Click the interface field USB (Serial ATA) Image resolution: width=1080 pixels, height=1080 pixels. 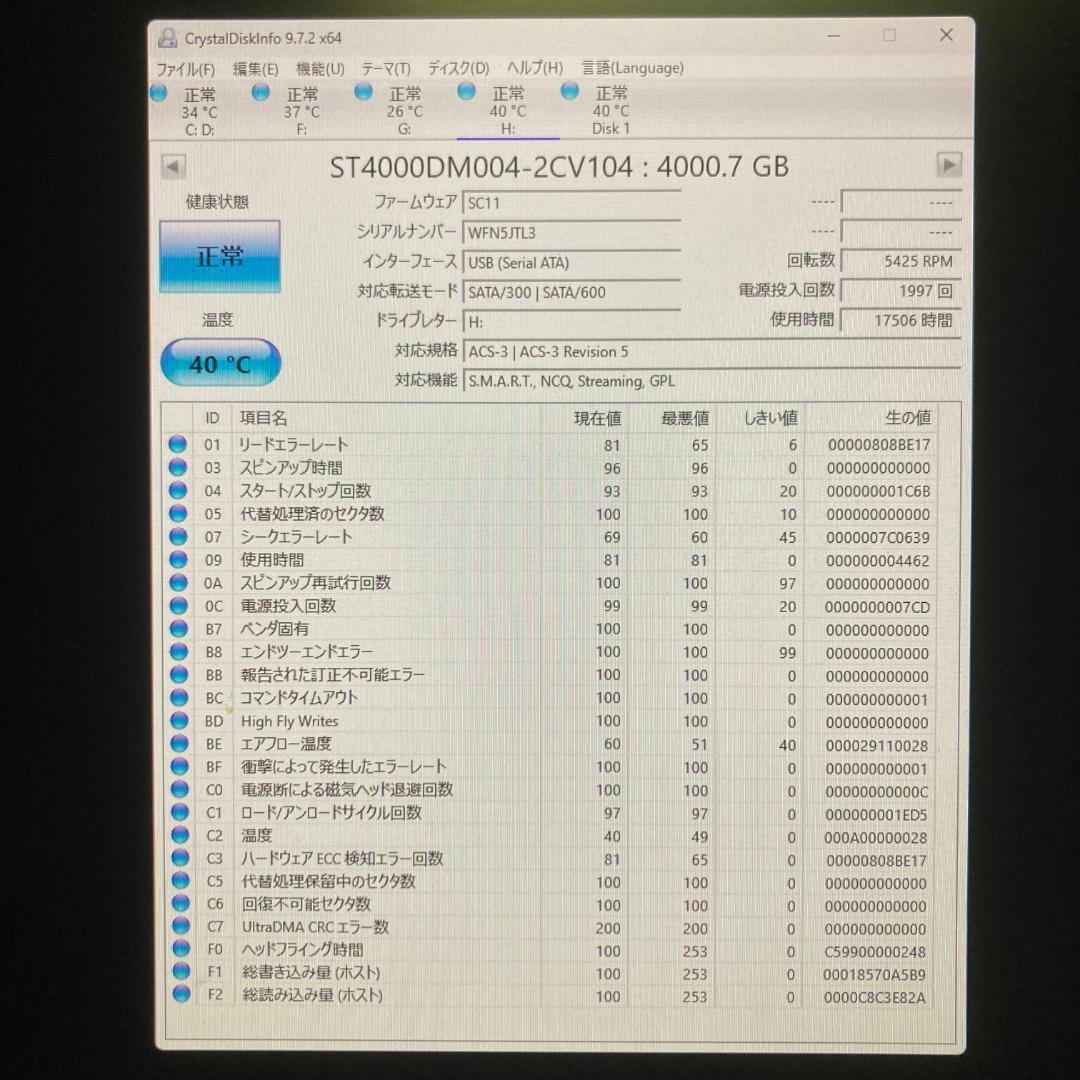pos(572,262)
